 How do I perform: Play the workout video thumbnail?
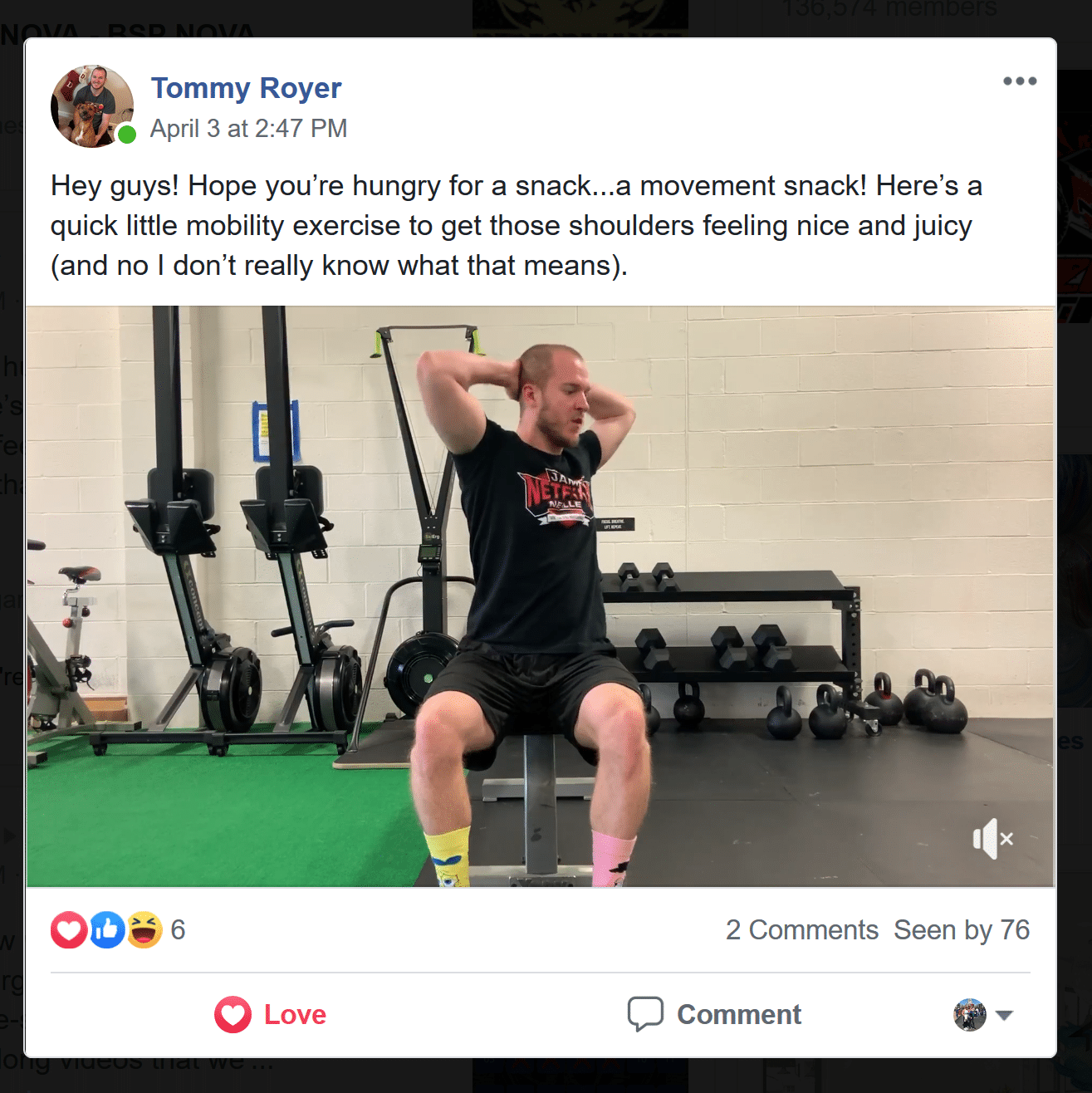[541, 596]
